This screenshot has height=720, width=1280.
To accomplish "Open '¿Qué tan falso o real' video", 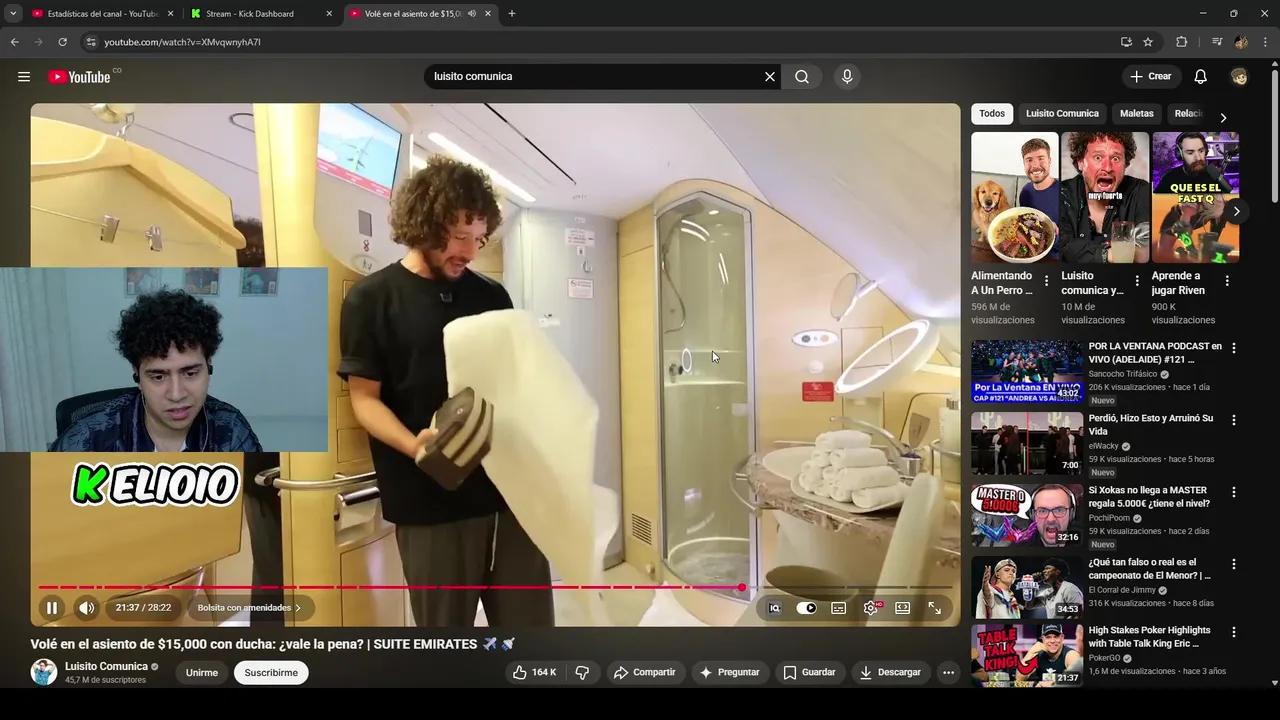I will click(x=1149, y=569).
